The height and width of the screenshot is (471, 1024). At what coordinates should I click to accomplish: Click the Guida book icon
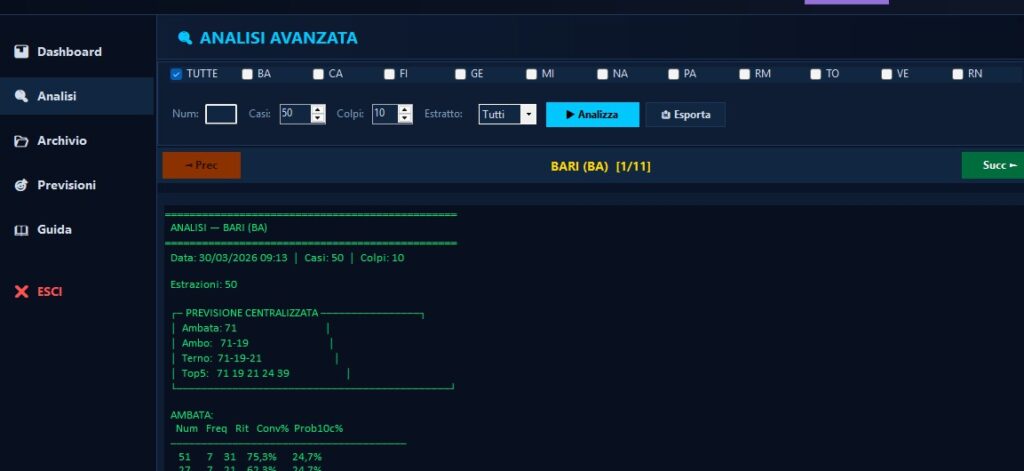click(x=21, y=230)
